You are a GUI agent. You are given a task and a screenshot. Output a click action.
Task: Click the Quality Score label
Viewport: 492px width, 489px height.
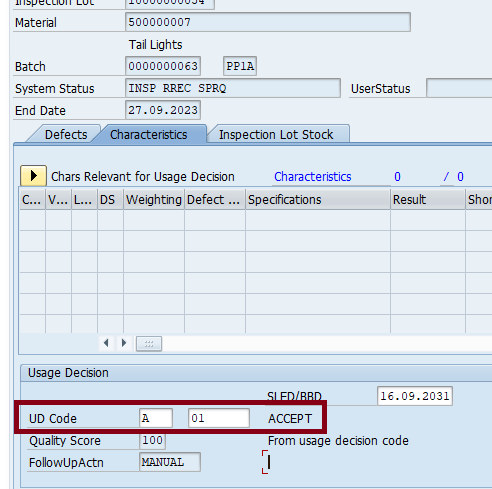point(65,441)
